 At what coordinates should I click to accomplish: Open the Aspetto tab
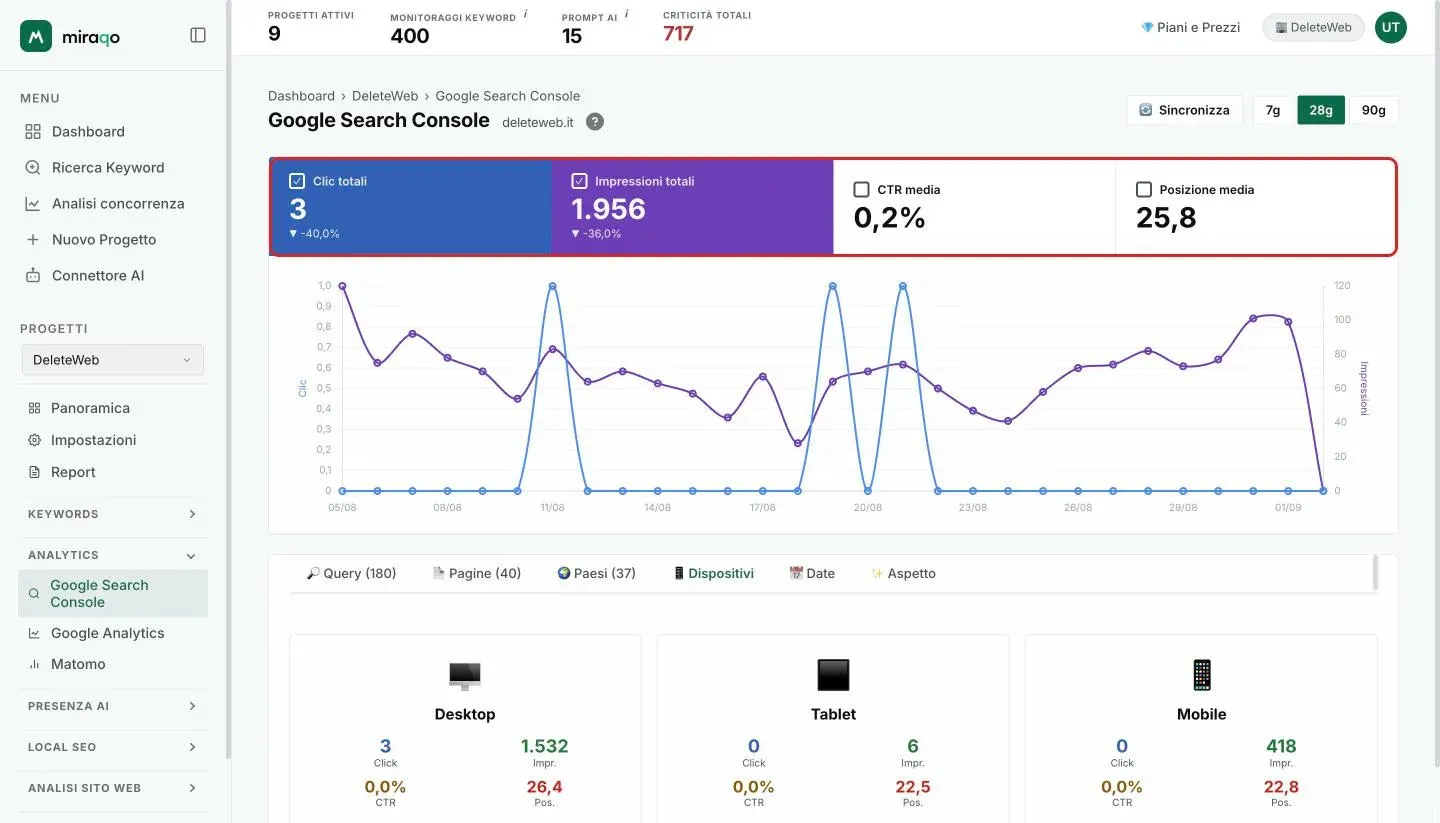pyautogui.click(x=903, y=573)
